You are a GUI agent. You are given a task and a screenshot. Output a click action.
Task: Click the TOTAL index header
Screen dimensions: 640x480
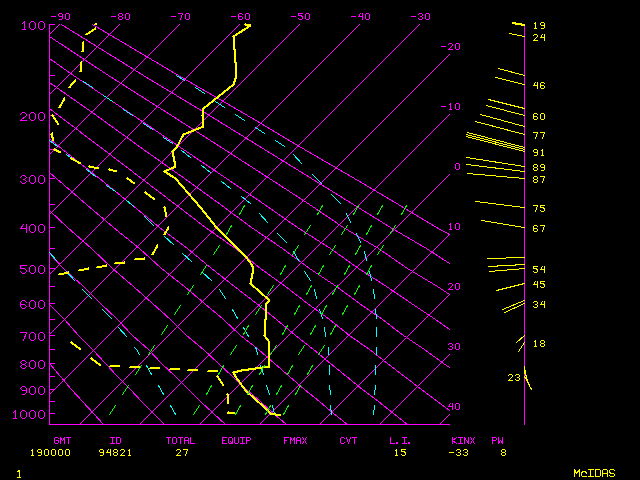[181, 440]
